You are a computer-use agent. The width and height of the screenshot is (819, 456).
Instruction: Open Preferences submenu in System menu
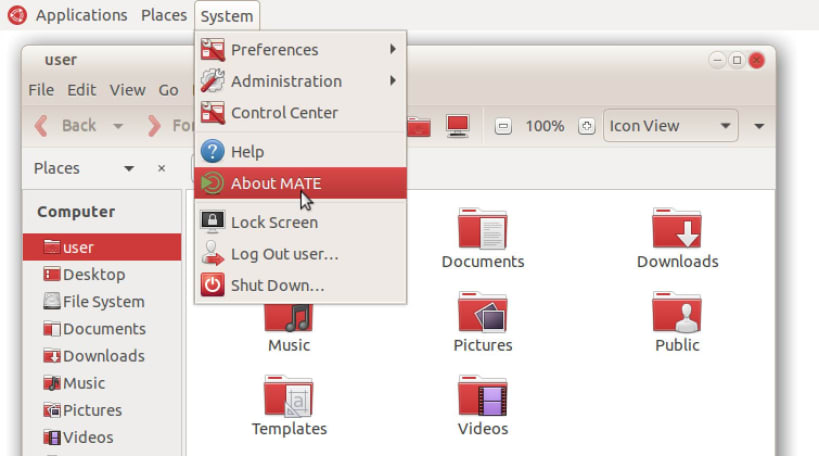click(300, 50)
